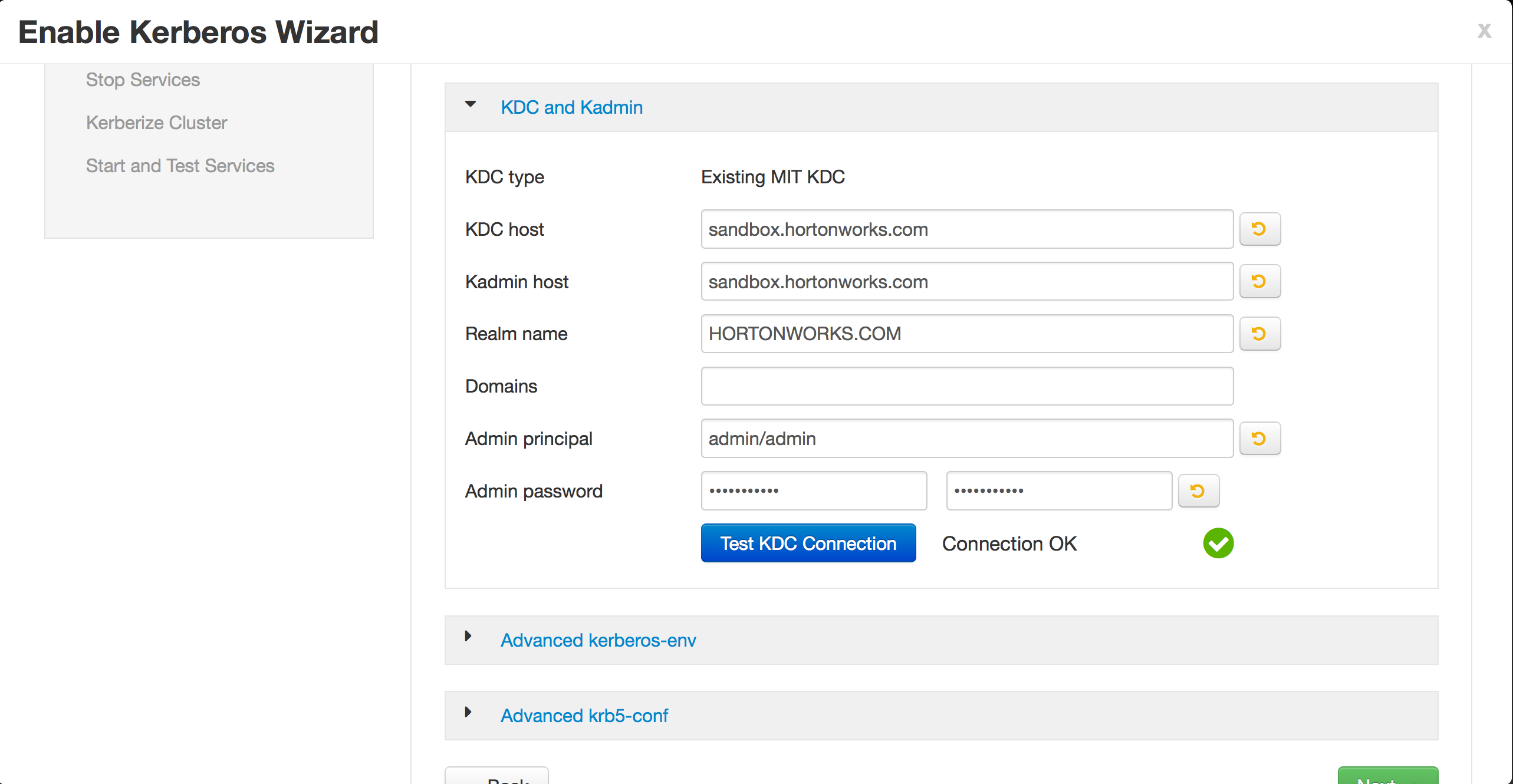1513x784 pixels.
Task: Collapse the KDC and Kadmin section arrow
Action: [470, 105]
